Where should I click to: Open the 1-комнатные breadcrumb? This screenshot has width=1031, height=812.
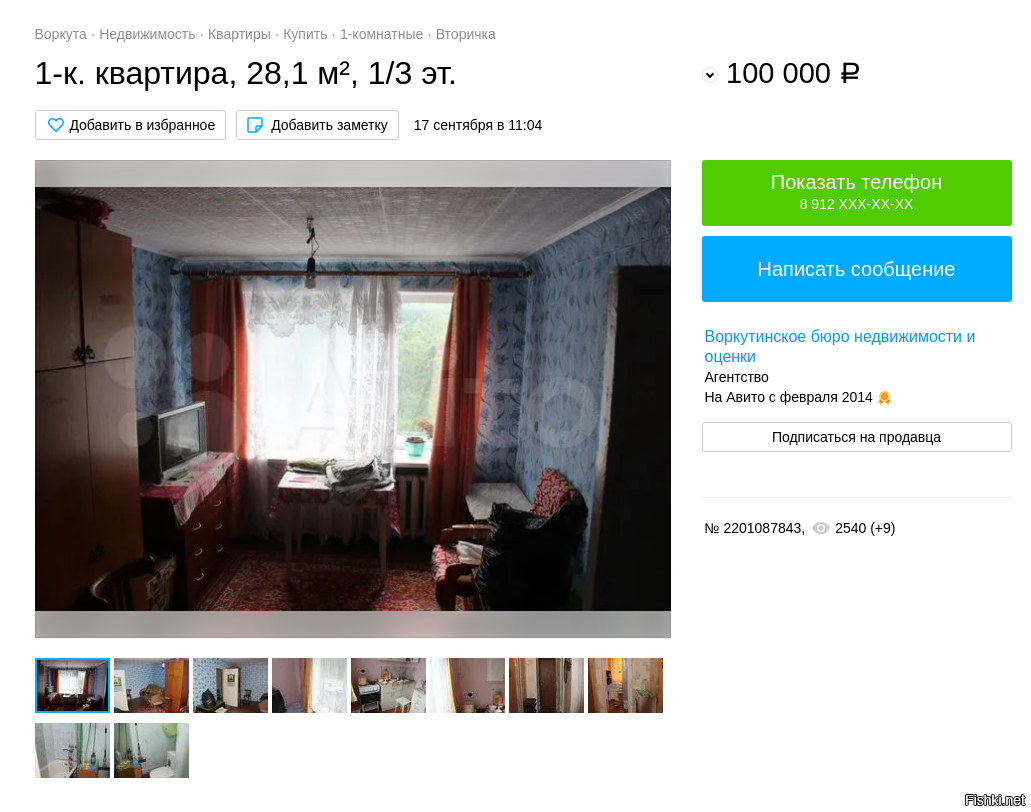tap(381, 34)
